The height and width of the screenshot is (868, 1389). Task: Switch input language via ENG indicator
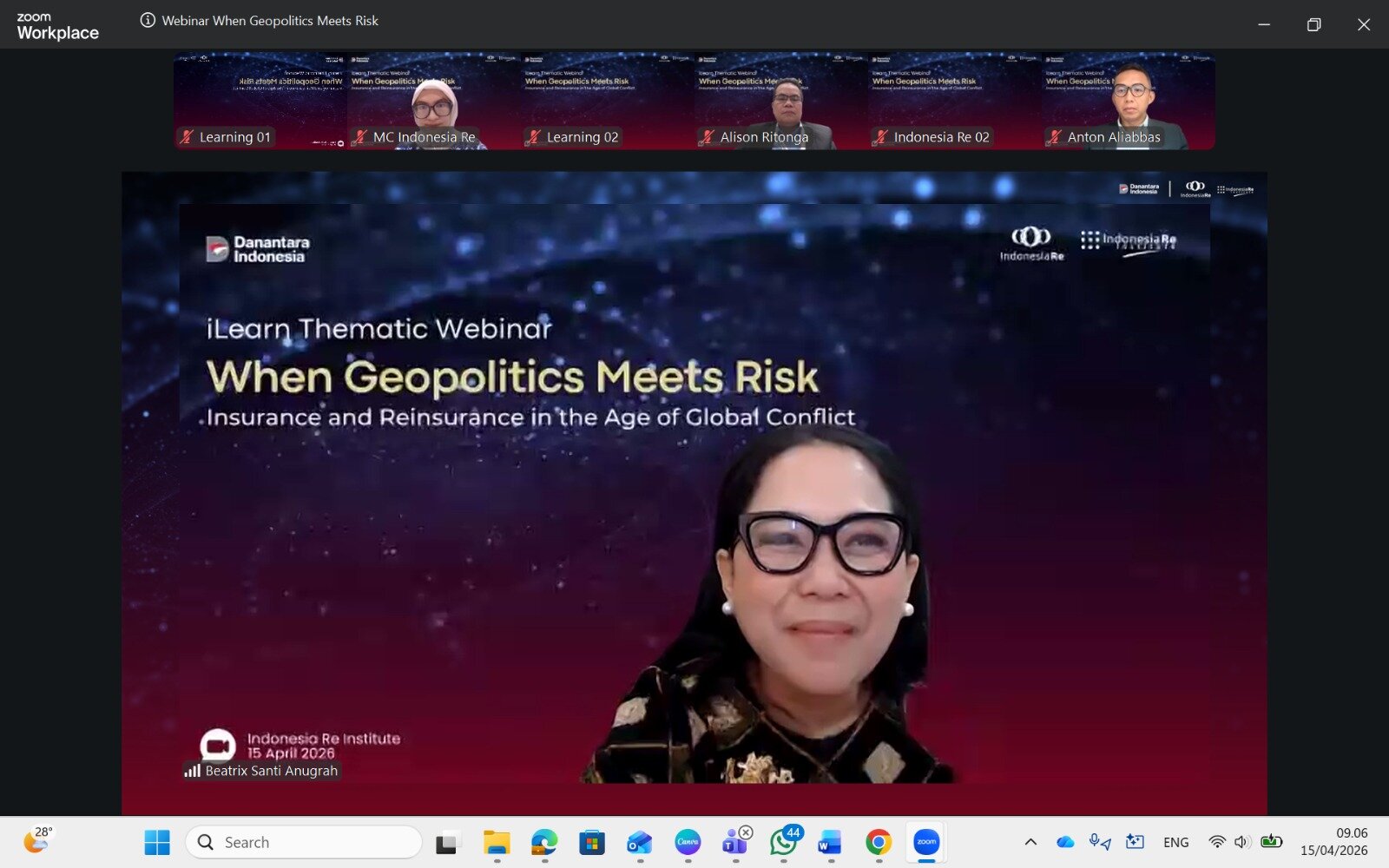tap(1176, 842)
